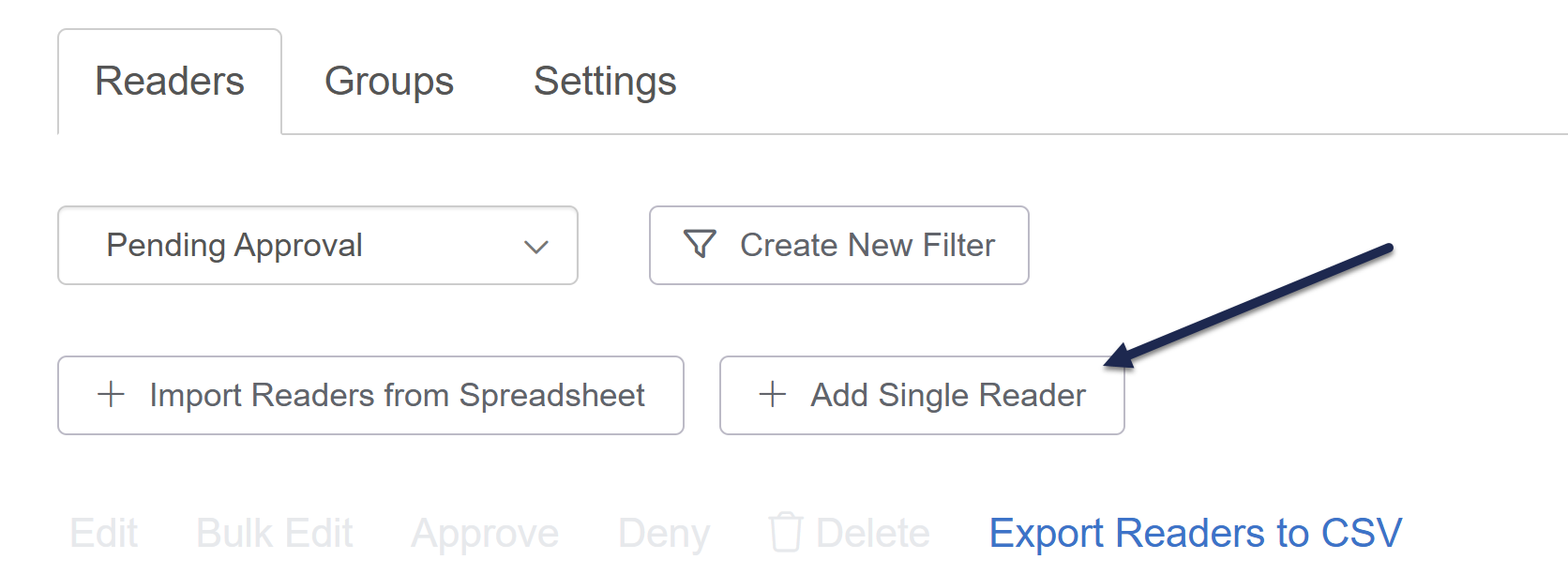The width and height of the screenshot is (1568, 575).
Task: Expand the Pending Approval dropdown
Action: (x=317, y=246)
